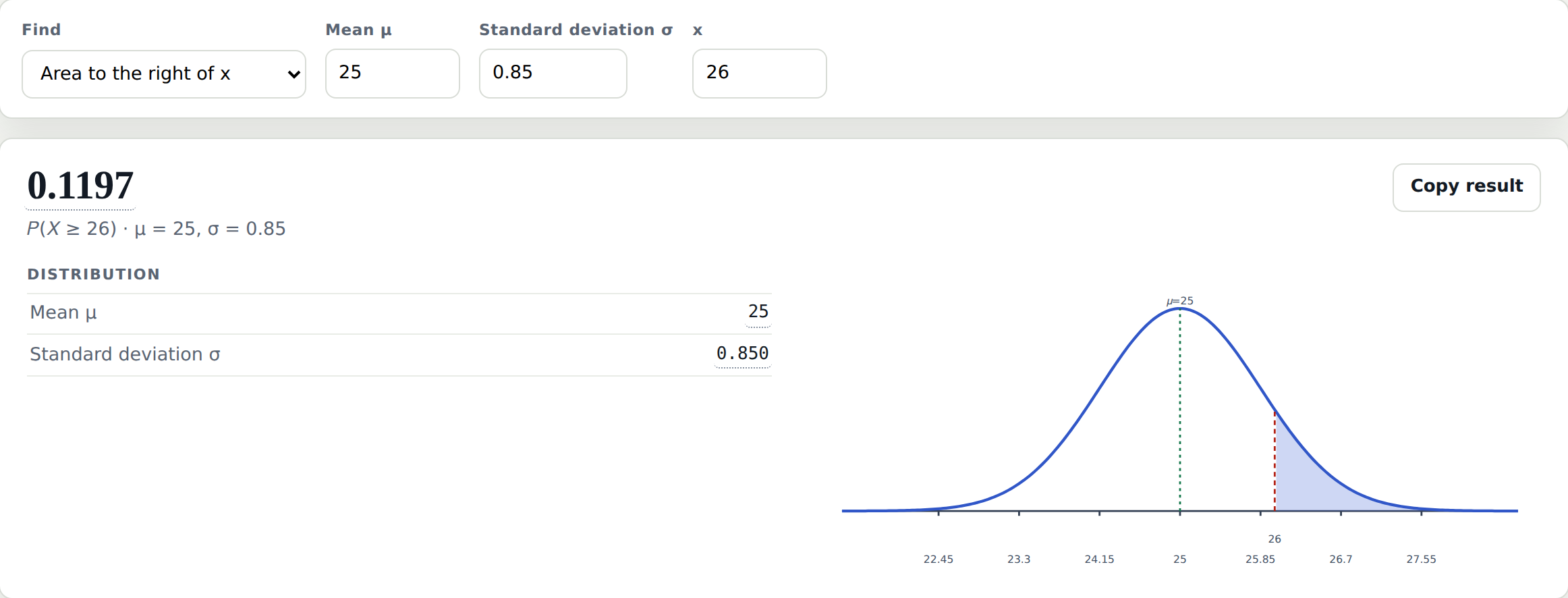Click the axis label 23.3
This screenshot has height=598, width=1568.
1019,559
